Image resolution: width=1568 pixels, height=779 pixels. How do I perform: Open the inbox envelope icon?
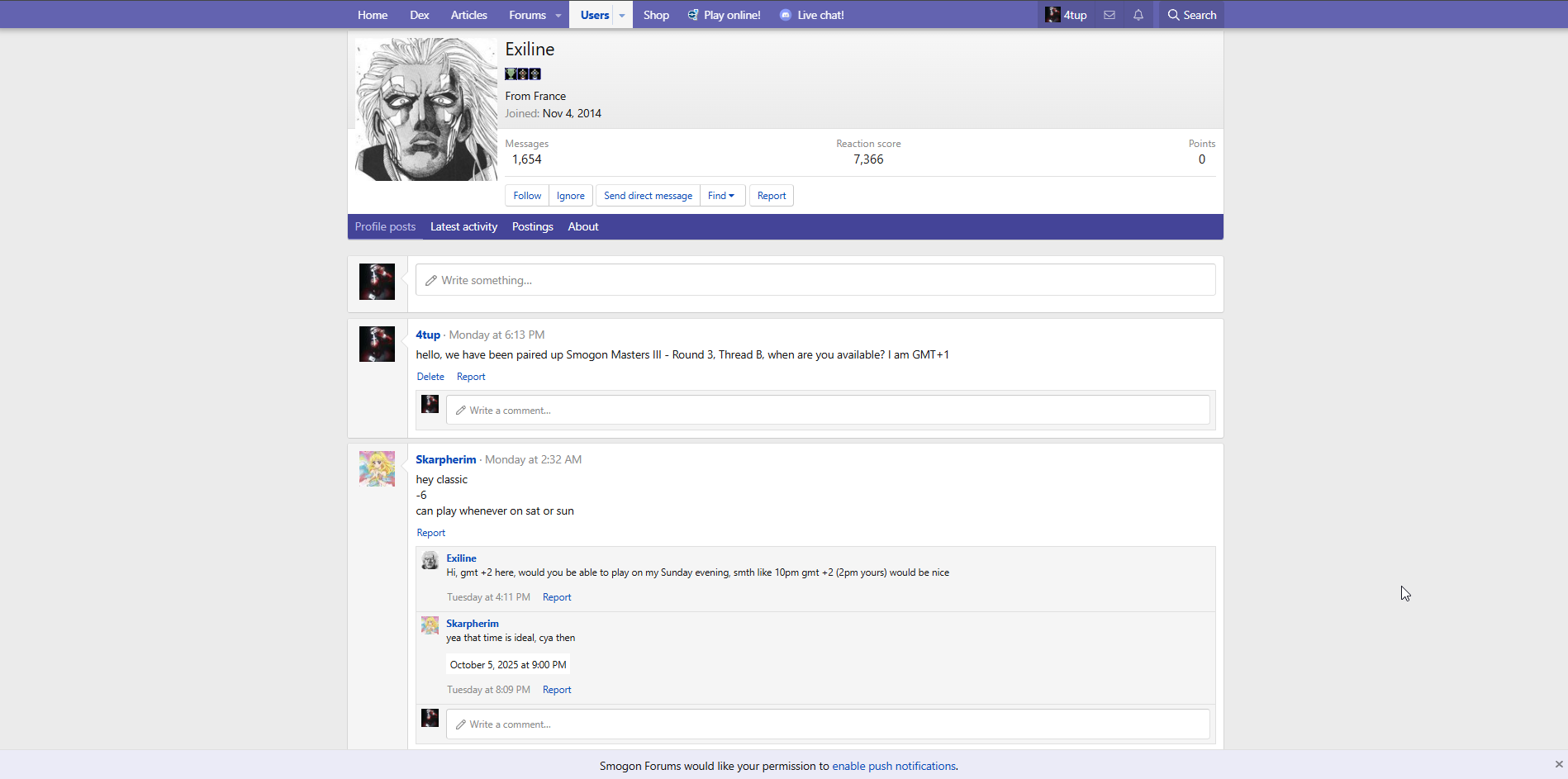point(1109,15)
